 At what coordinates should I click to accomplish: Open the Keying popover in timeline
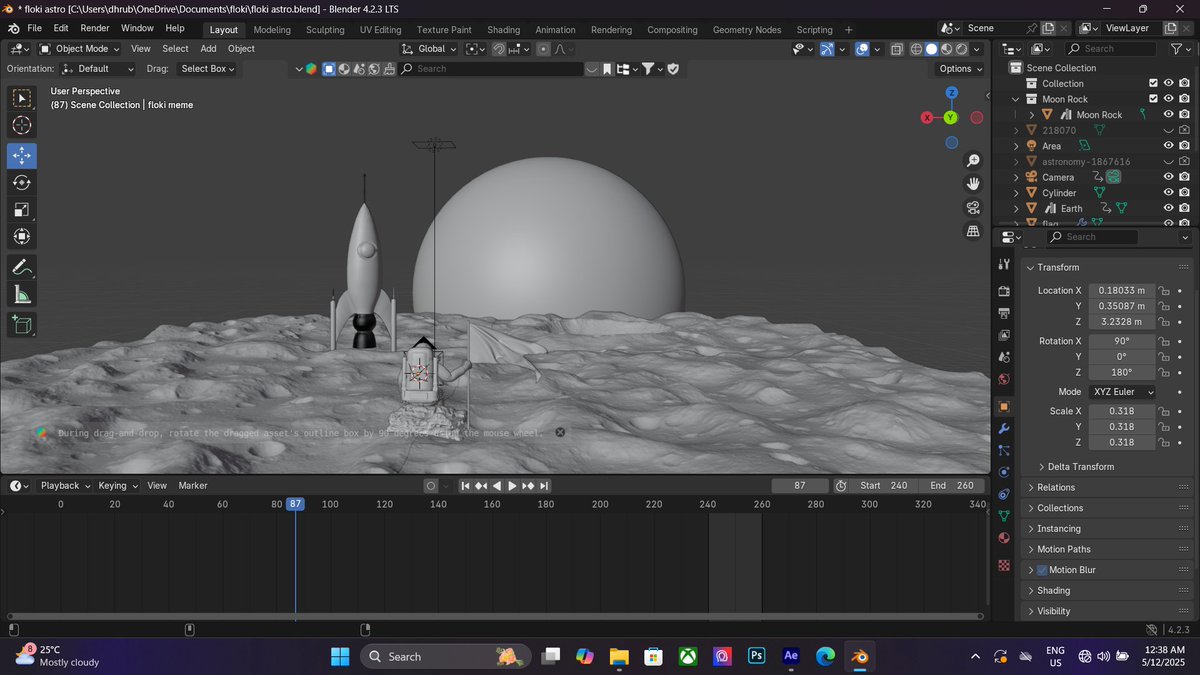[x=117, y=485]
